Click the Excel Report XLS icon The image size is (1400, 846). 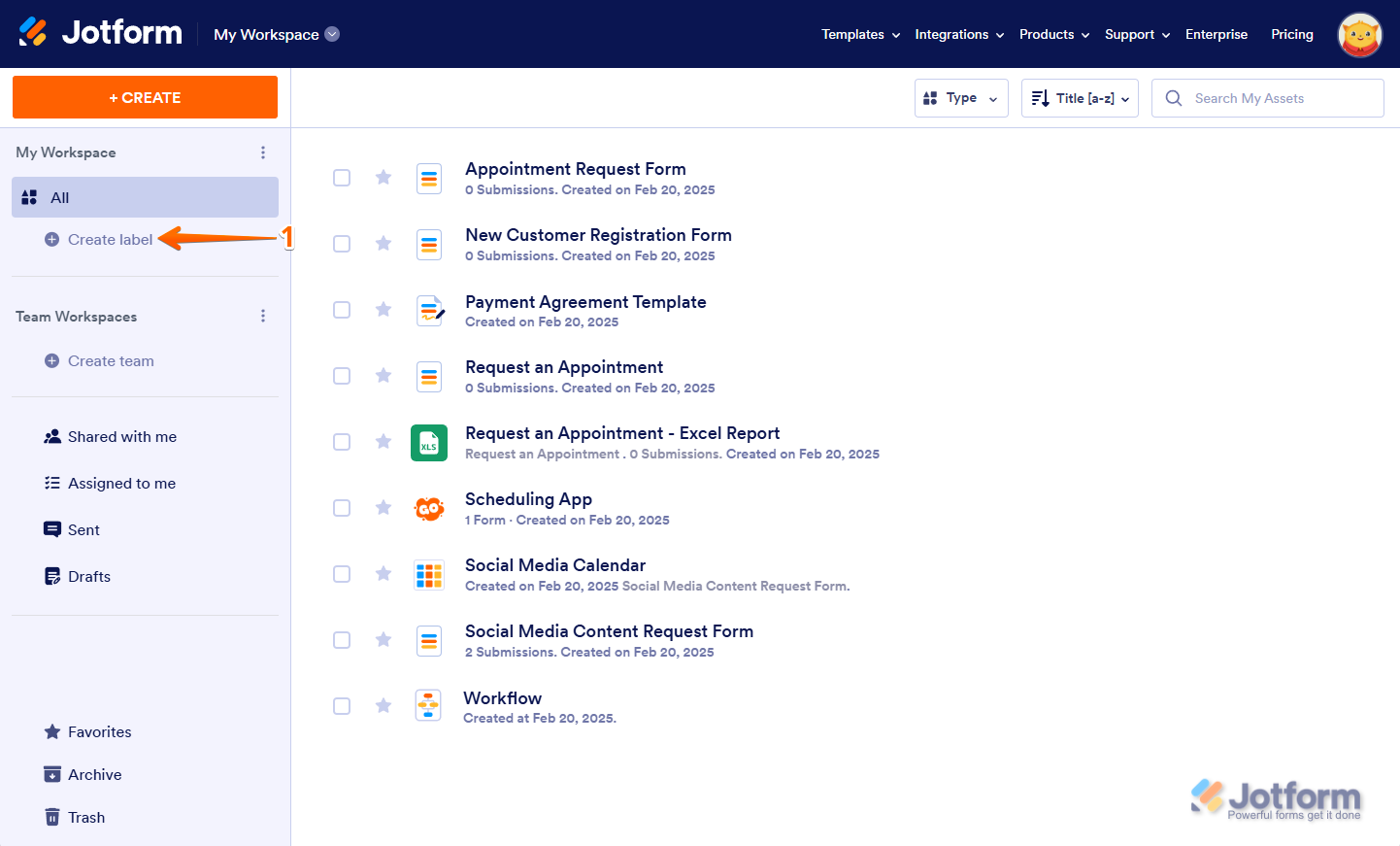click(429, 443)
